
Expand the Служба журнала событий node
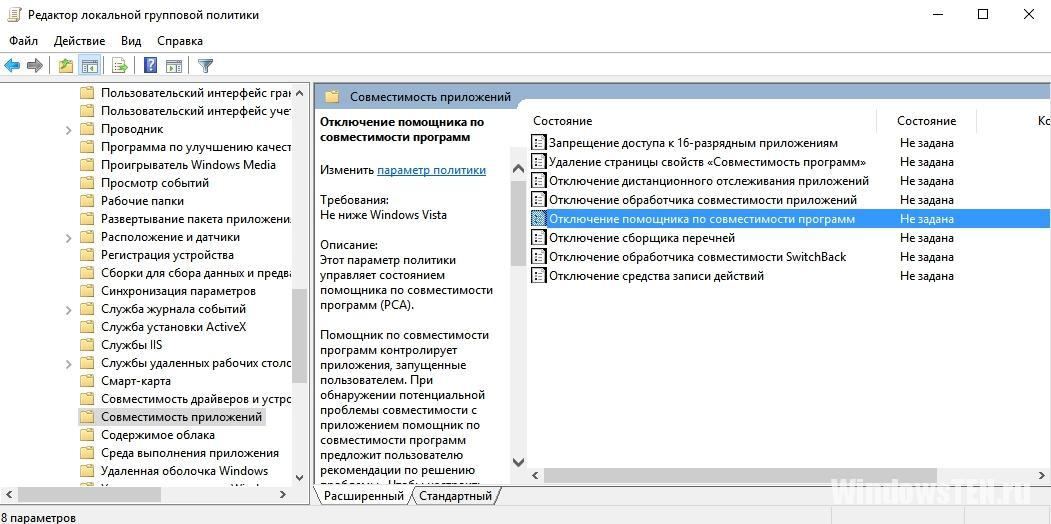(68, 310)
